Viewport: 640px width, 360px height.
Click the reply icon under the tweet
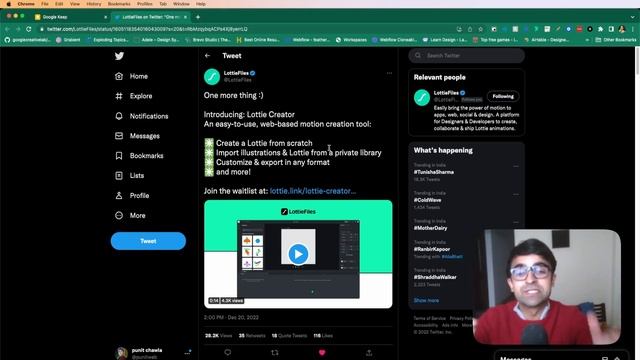pos(228,352)
